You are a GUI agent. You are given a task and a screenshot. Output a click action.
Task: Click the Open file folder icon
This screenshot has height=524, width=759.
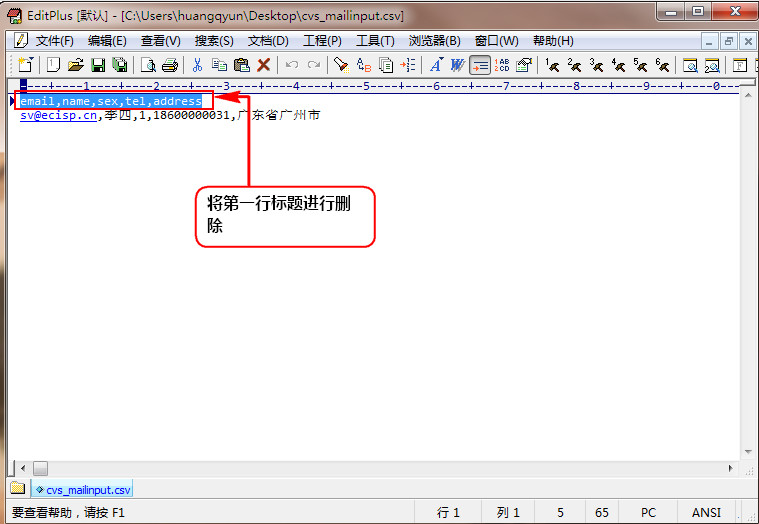click(75, 65)
